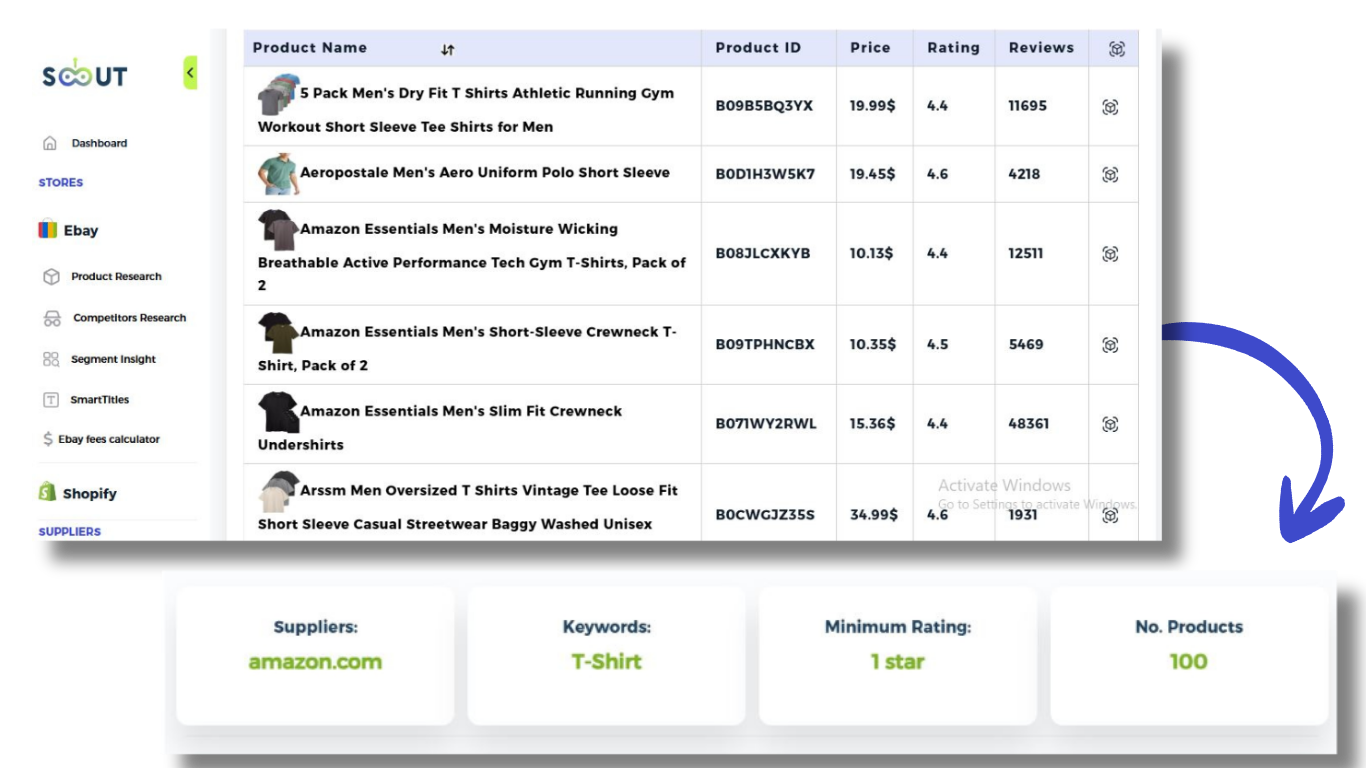Viewport: 1366px width, 768px height.
Task: Select product ID B08JLCXKYB
Action: coord(763,253)
